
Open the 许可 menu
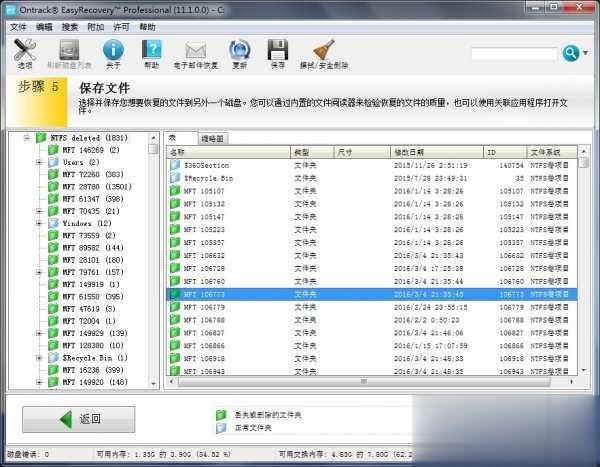121,27
